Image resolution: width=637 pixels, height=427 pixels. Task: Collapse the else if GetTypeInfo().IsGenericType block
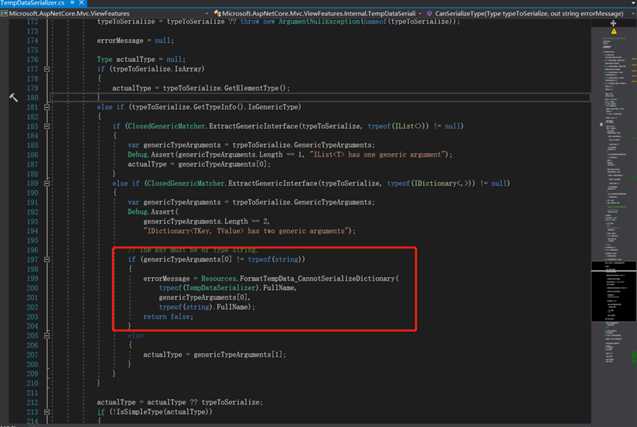point(47,107)
